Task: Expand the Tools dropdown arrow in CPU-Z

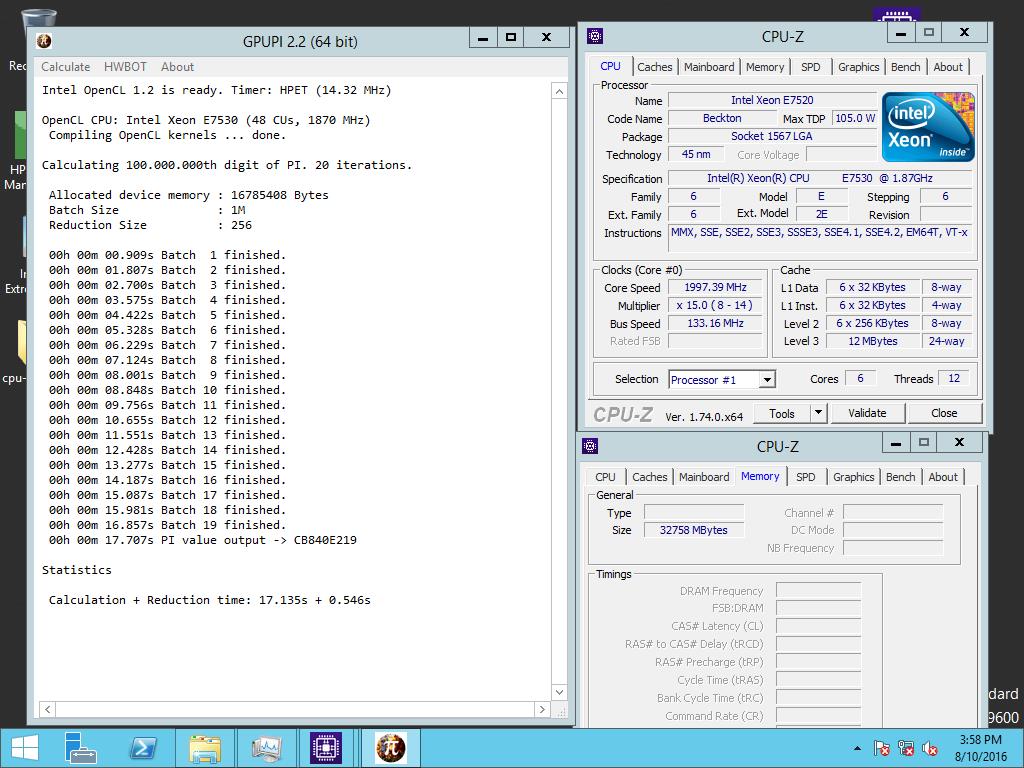Action: coord(818,413)
